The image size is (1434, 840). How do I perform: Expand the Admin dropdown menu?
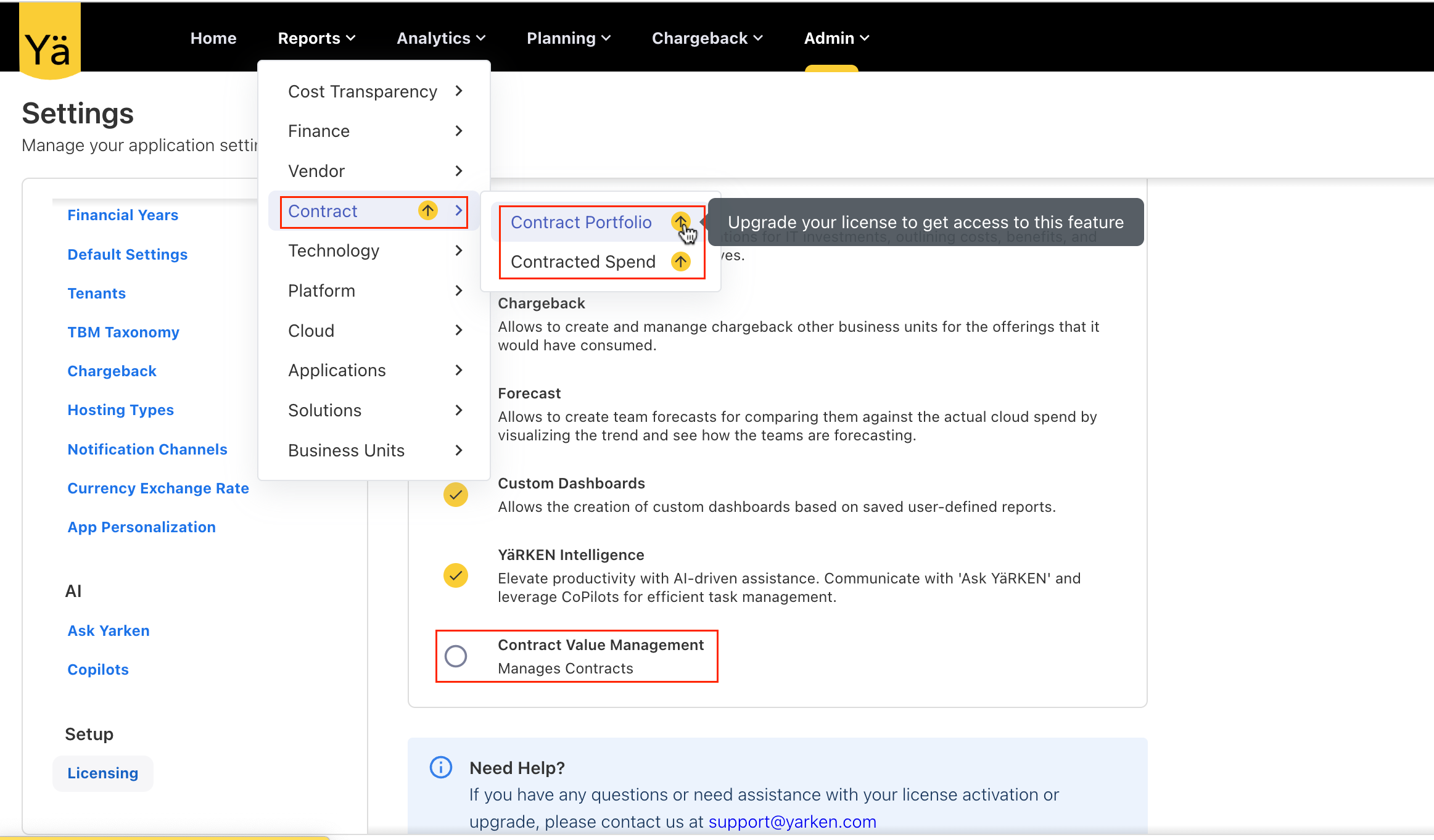[x=836, y=38]
